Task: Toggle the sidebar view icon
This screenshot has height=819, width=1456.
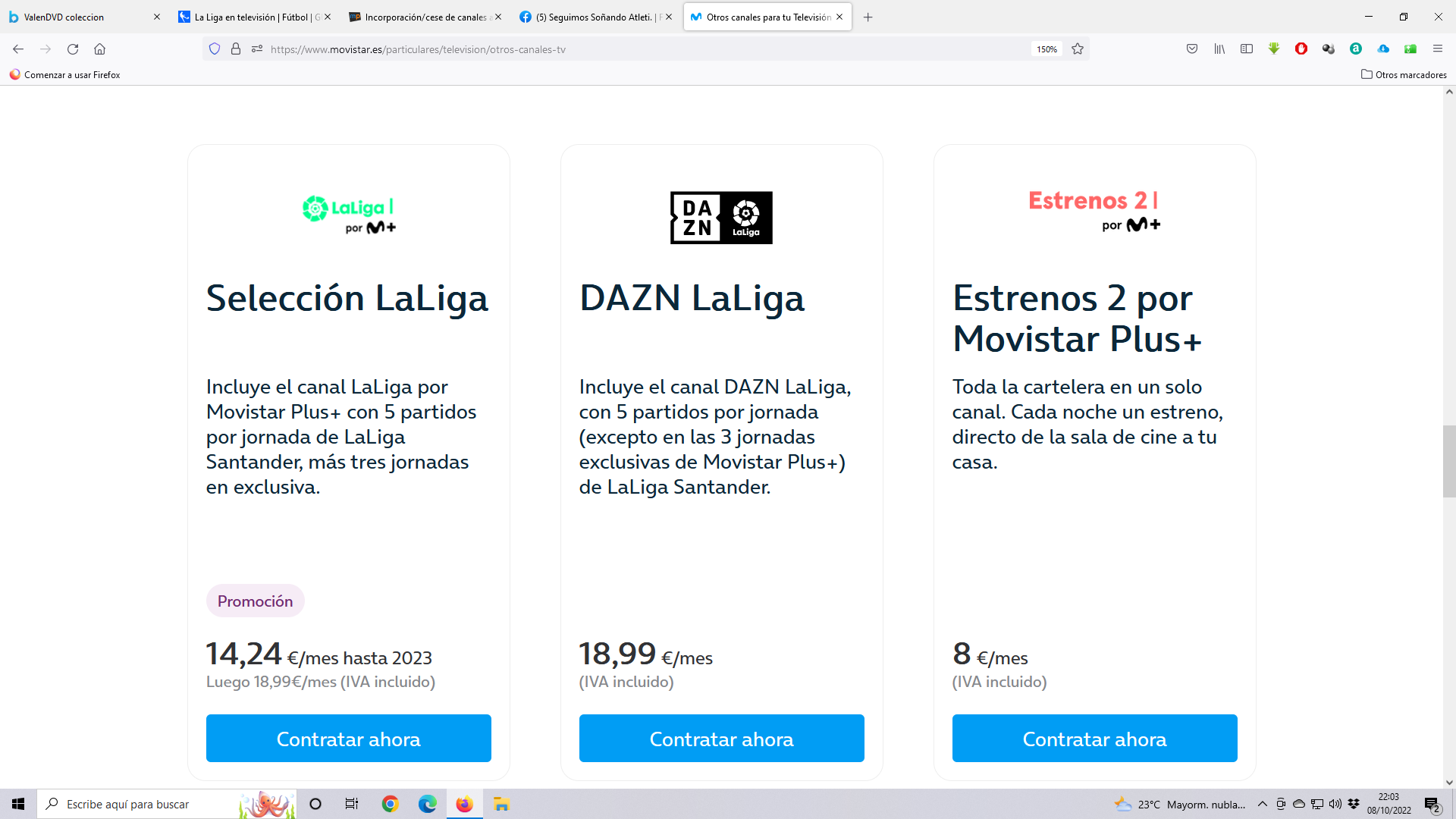Action: point(1247,49)
